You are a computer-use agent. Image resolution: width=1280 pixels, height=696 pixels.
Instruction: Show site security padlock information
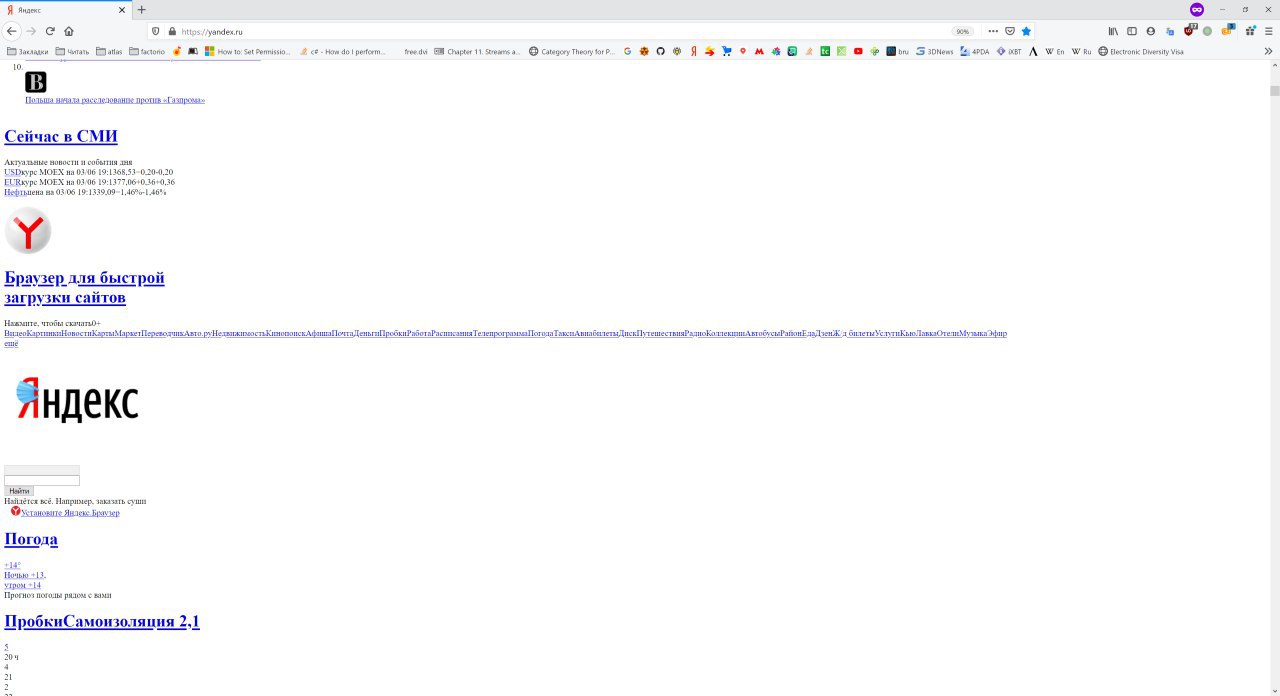click(172, 31)
